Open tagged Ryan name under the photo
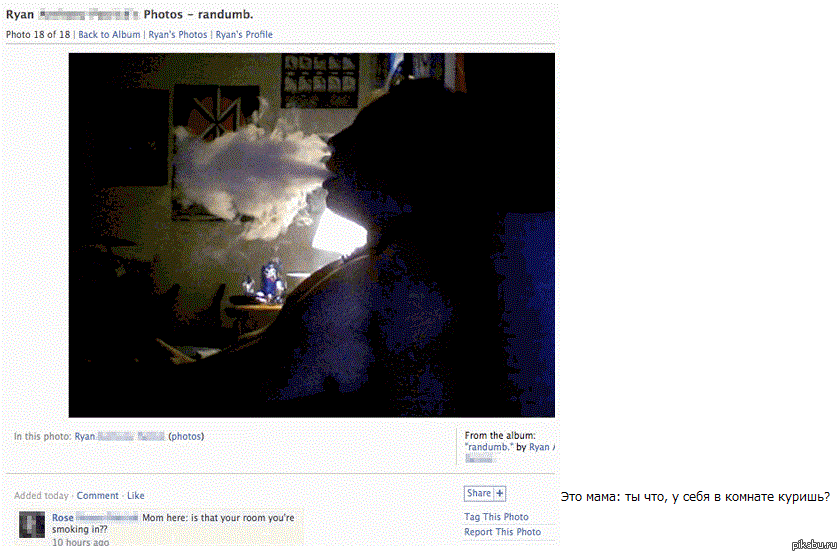Image resolution: width=838 pixels, height=552 pixels. pos(119,437)
